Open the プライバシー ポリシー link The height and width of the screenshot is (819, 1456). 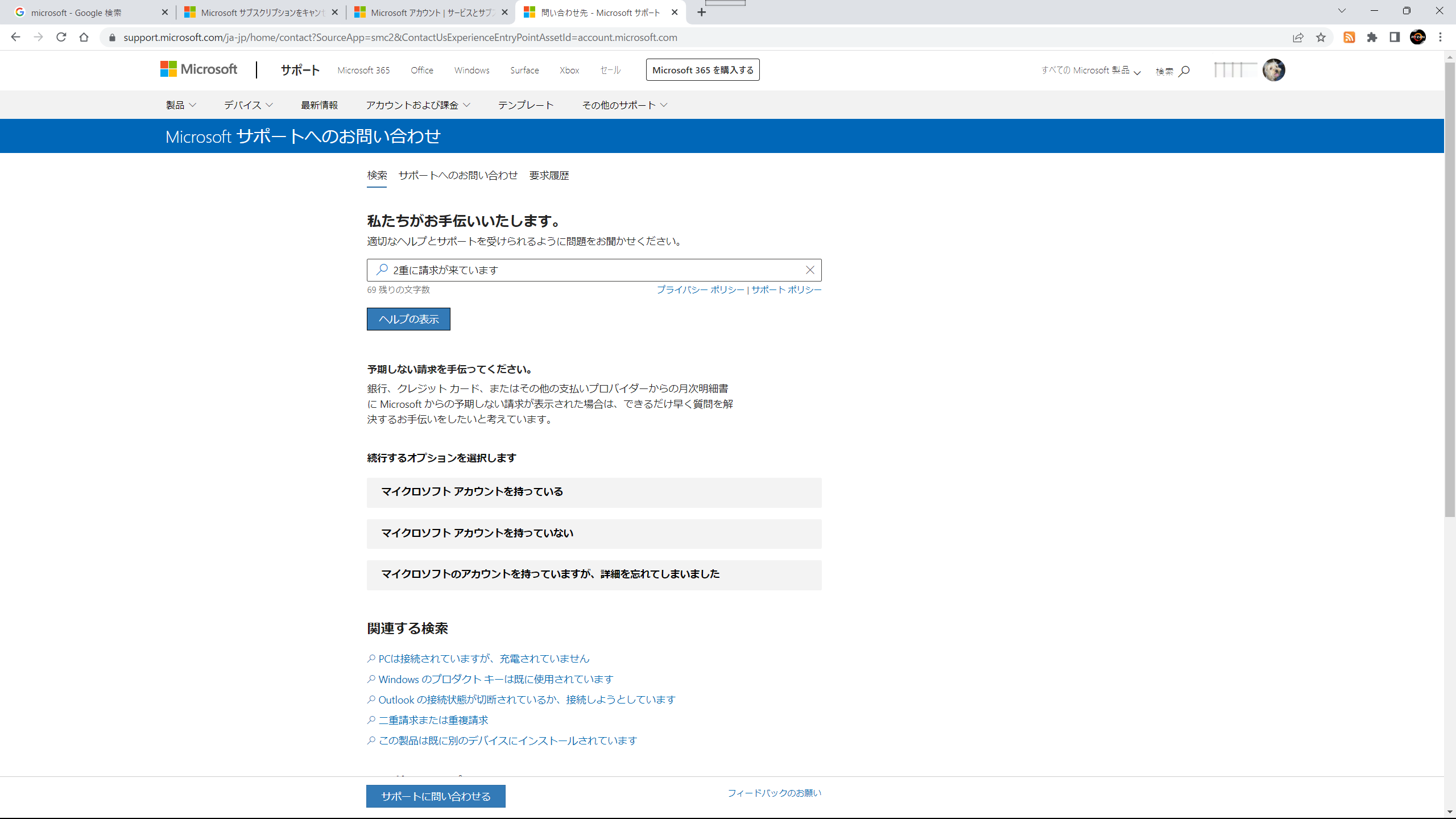(x=700, y=289)
